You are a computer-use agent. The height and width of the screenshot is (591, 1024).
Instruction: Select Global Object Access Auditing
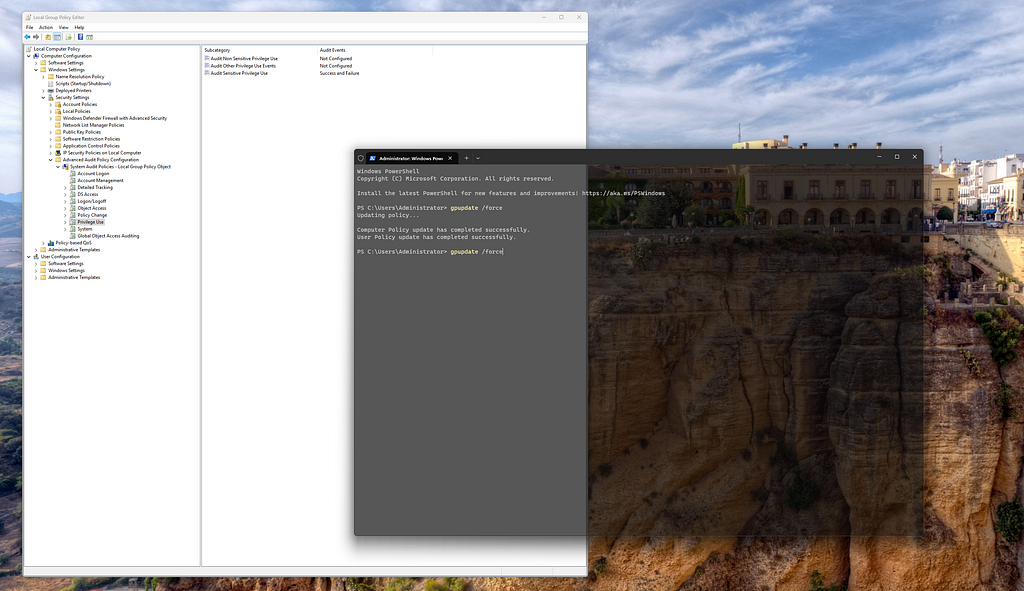(108, 236)
